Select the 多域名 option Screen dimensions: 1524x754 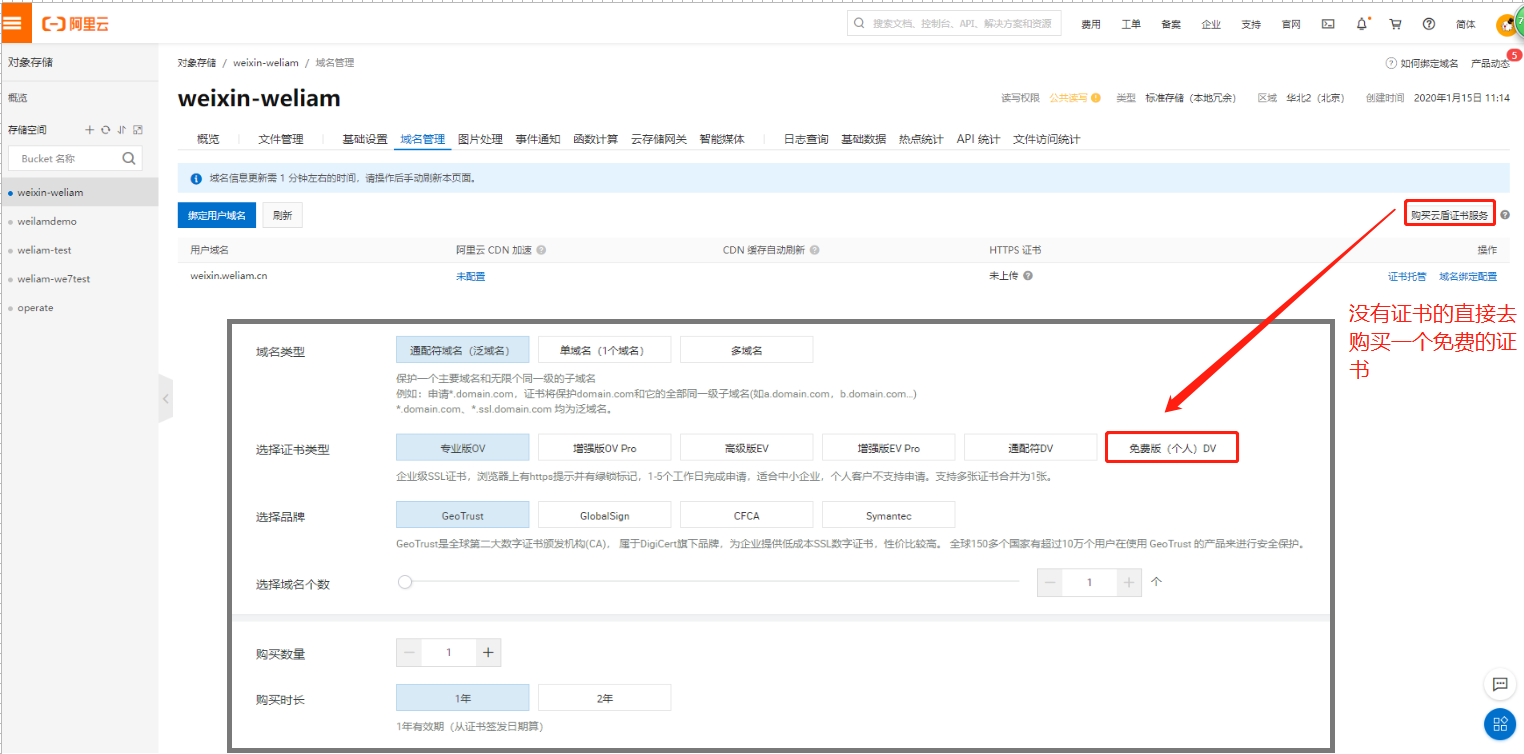pos(746,350)
